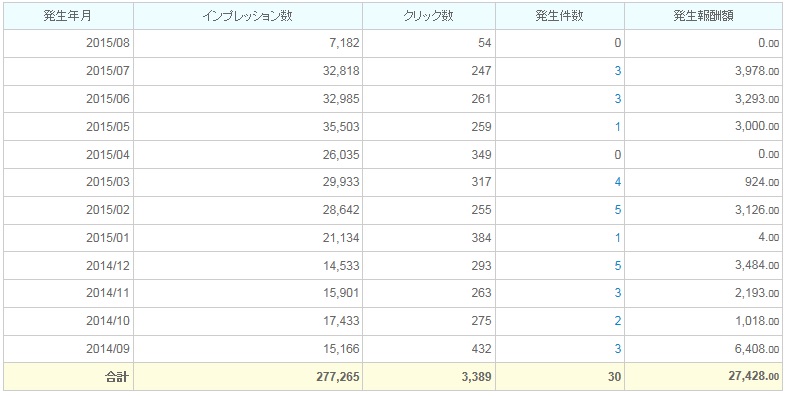Click the reward amount 3,126.00
The image size is (786, 396).
pos(757,210)
